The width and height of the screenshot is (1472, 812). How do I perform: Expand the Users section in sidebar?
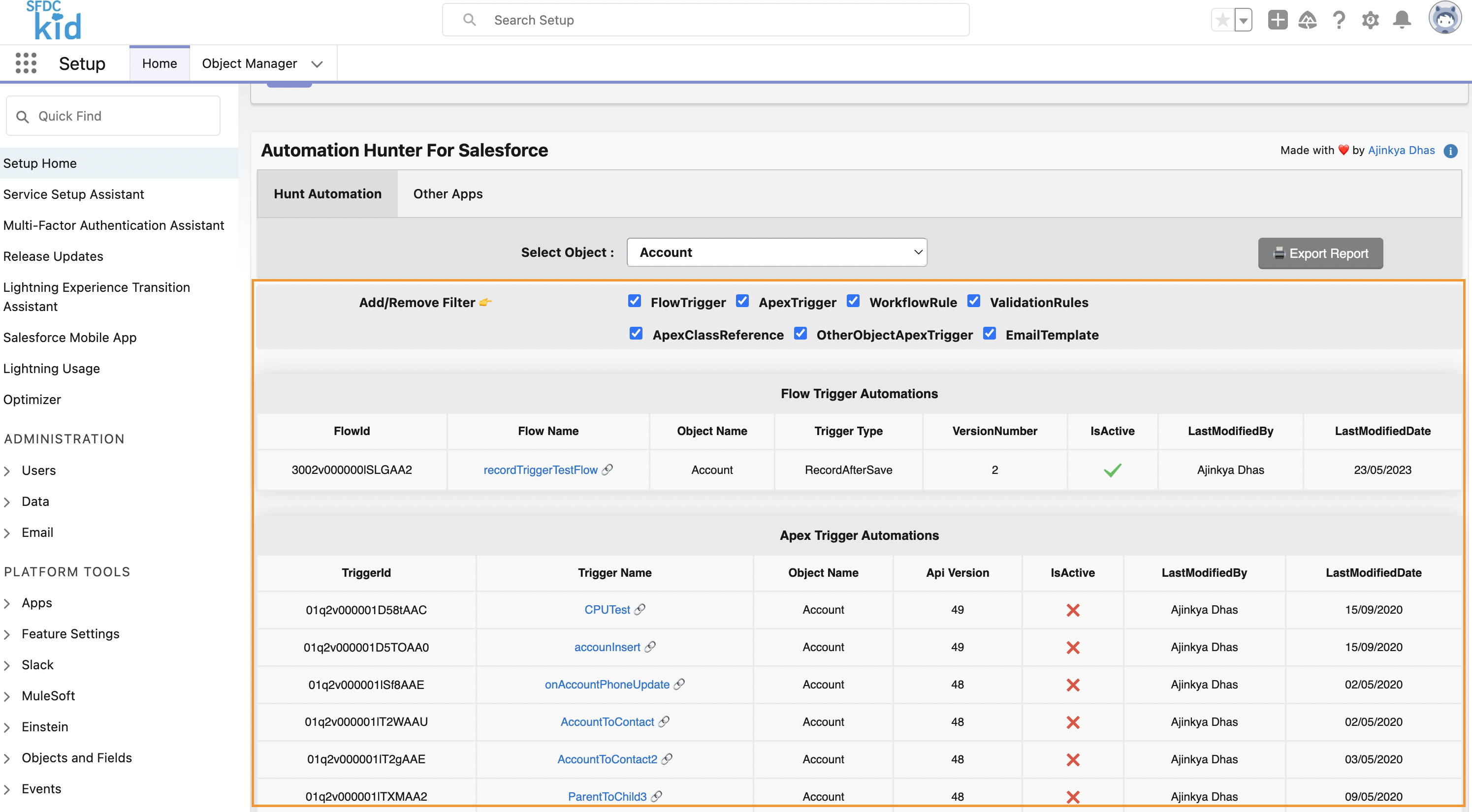(x=8, y=469)
